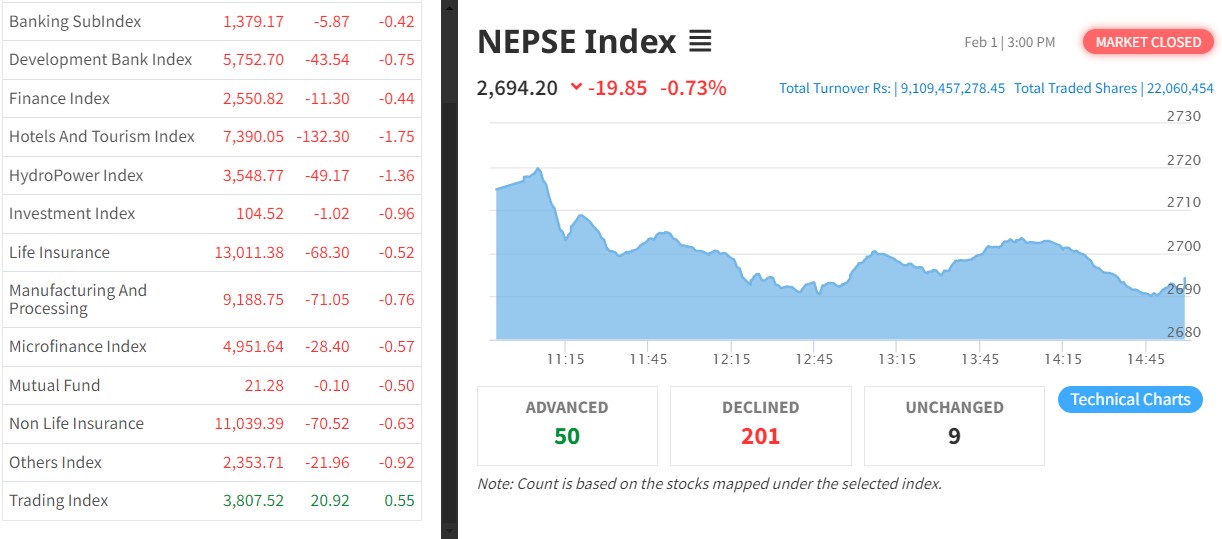Click the Declined 201 stocks box
The width and height of the screenshot is (1222, 539).
click(x=760, y=425)
